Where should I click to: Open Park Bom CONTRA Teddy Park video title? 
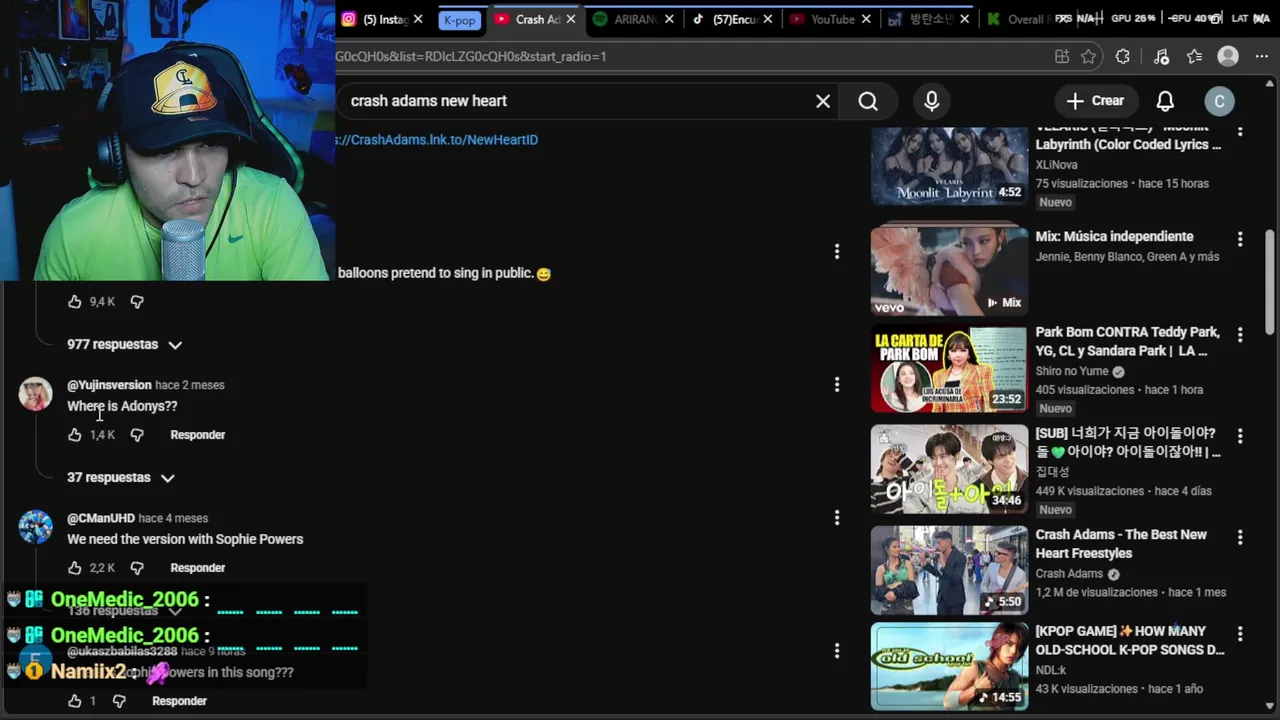[x=1128, y=341]
